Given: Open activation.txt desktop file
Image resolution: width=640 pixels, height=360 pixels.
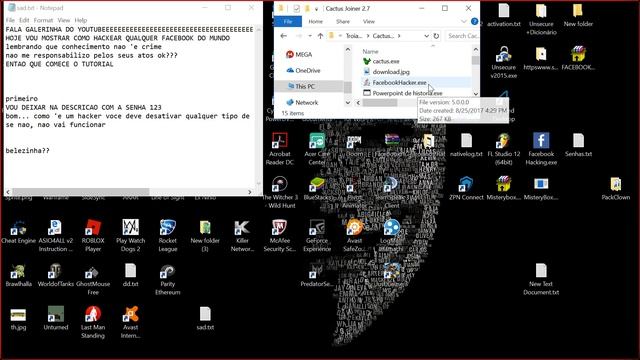Looking at the screenshot, I should pyautogui.click(x=504, y=16).
